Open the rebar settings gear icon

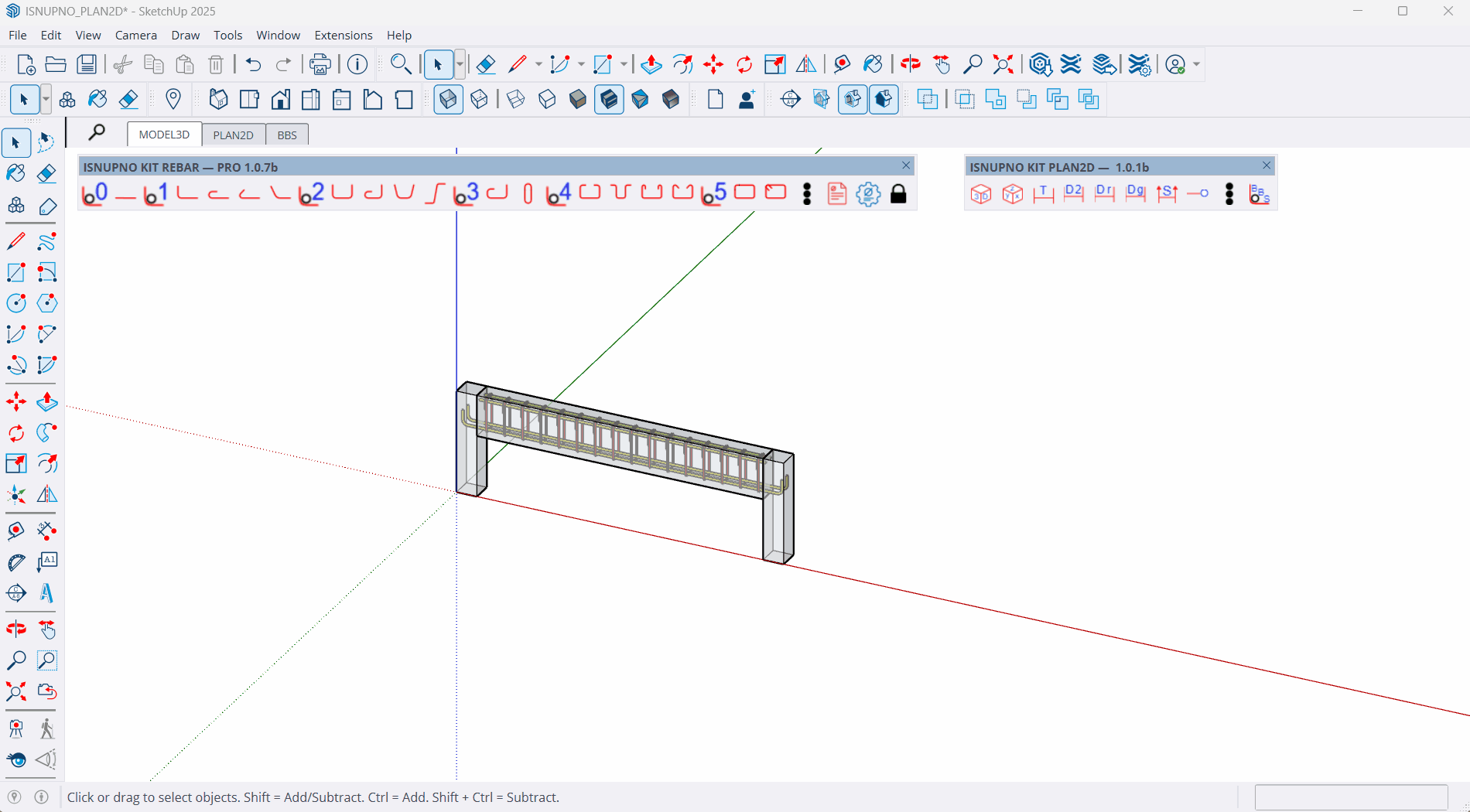[x=868, y=194]
